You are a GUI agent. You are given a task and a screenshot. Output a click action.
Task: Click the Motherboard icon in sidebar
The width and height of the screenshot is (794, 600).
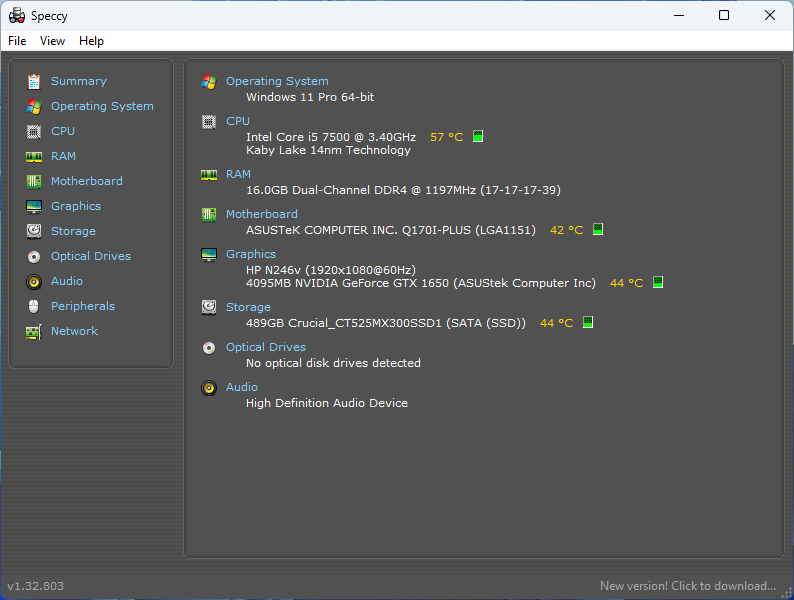coord(34,181)
